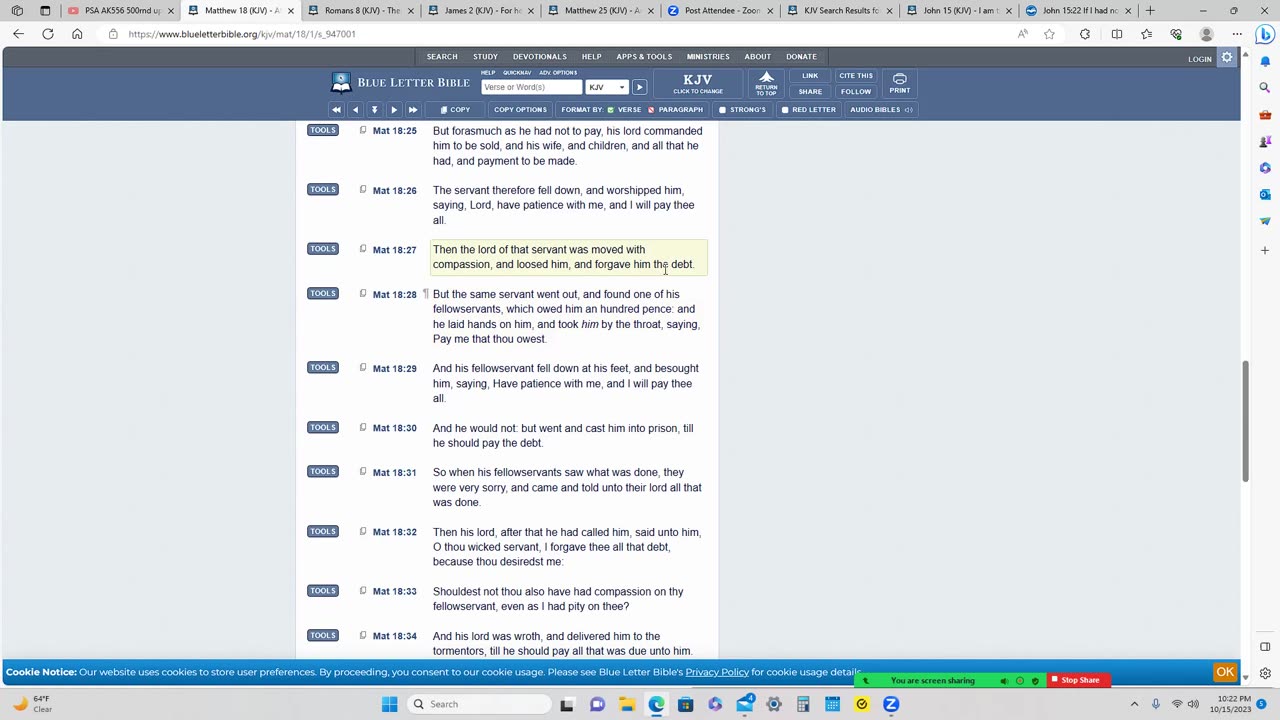
Task: Open Tools dropdown for Mat 18:29
Action: [x=322, y=367]
